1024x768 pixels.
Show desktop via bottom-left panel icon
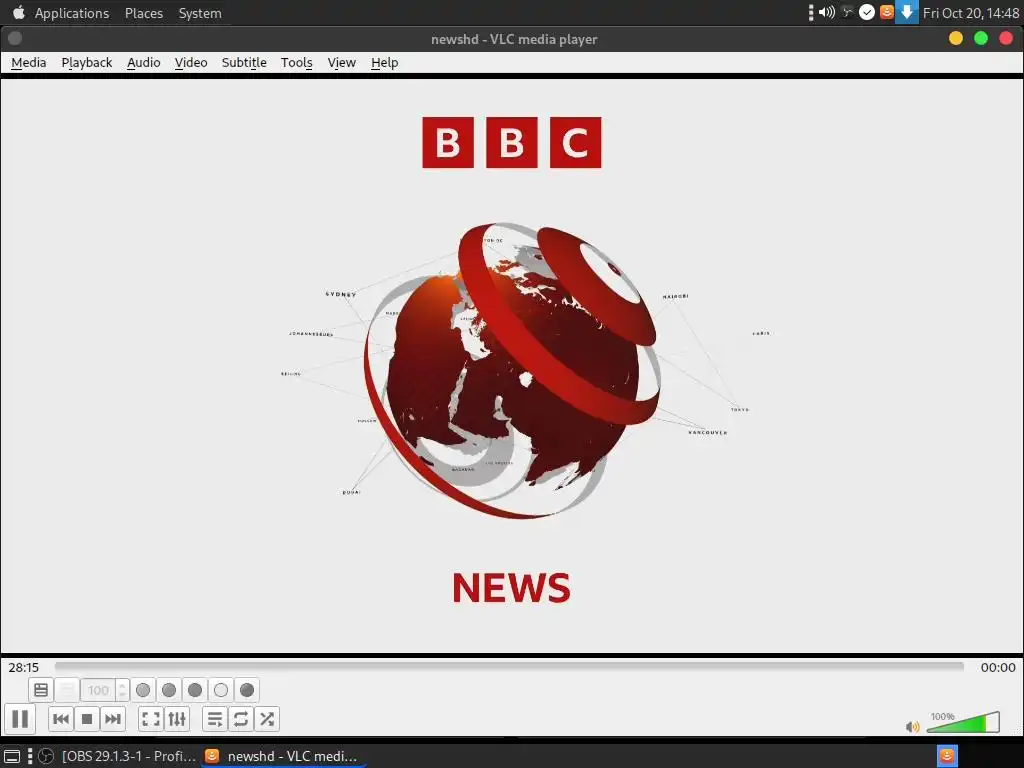tap(12, 756)
